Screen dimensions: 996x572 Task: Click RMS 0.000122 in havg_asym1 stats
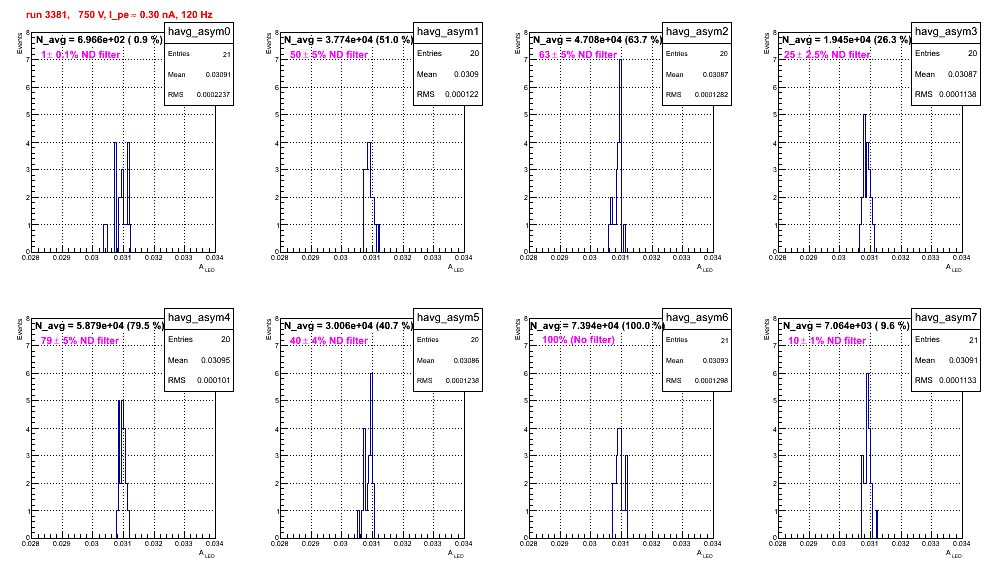click(448, 94)
